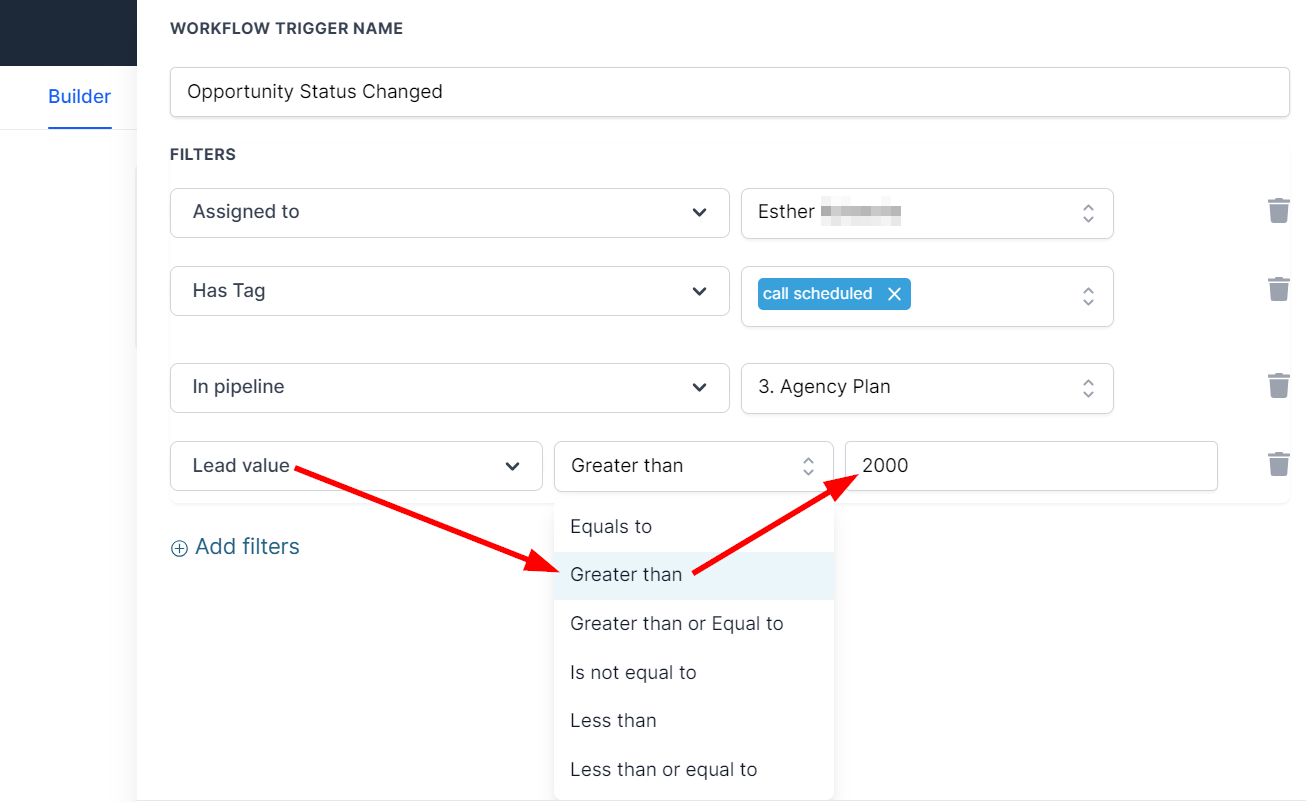Open the 3. Agency Plan pipeline selector
Viewport: 1306px width, 802px height.
pyautogui.click(x=926, y=388)
